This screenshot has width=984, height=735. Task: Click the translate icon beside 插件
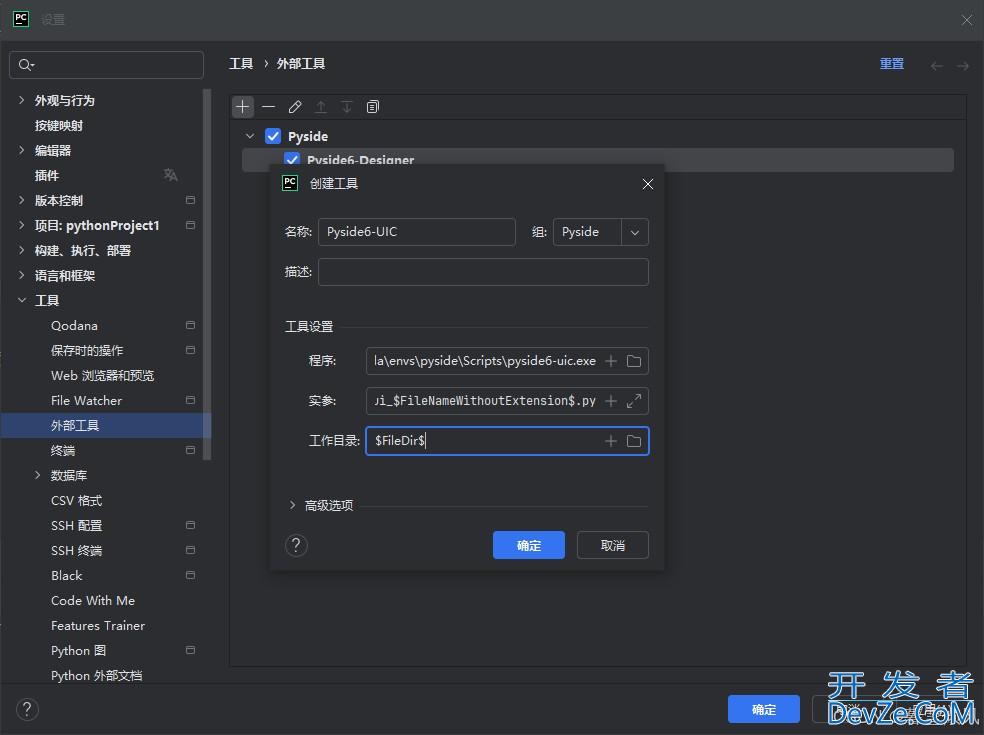click(171, 175)
